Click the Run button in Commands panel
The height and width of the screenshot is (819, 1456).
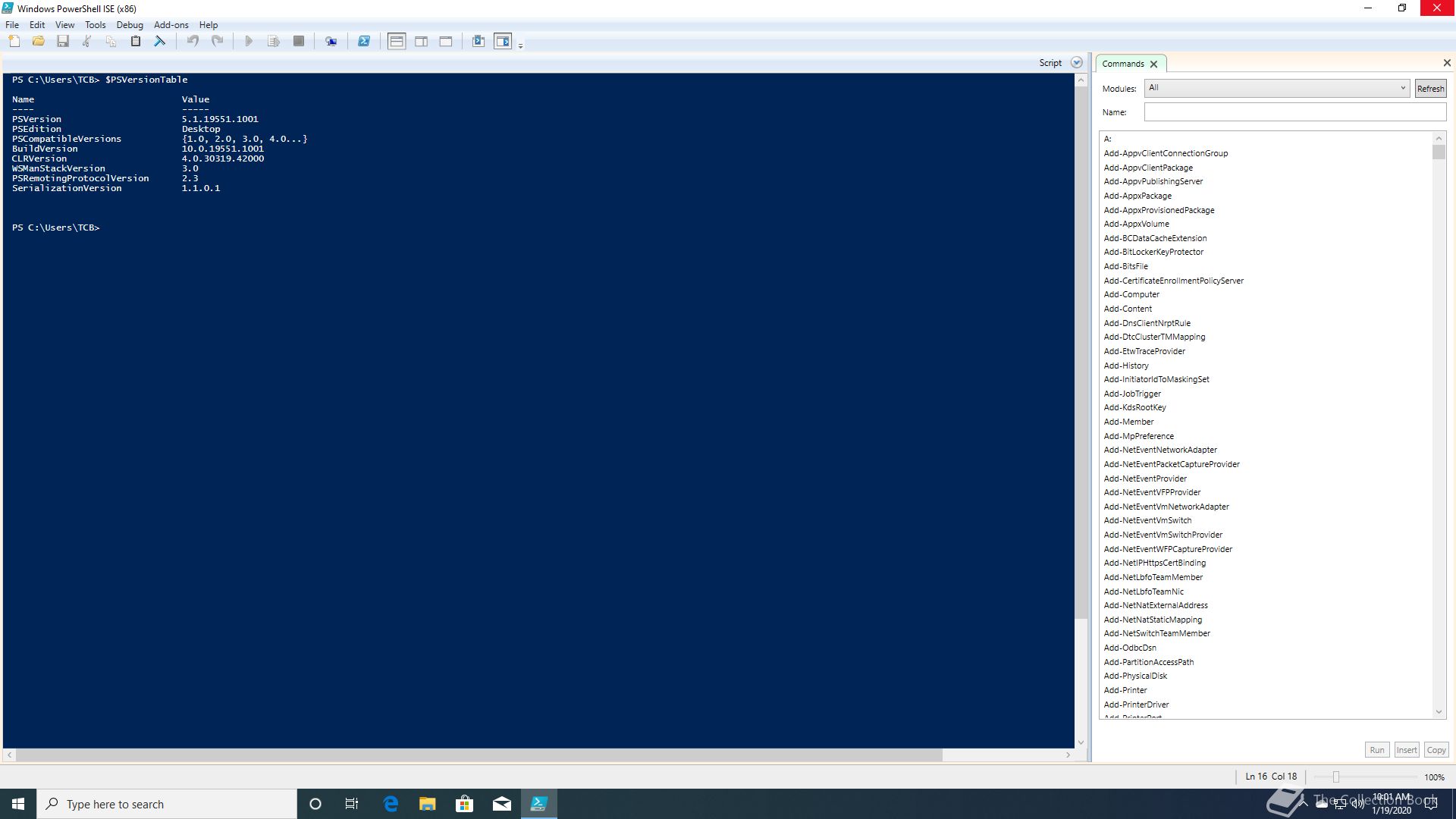[x=1377, y=750]
